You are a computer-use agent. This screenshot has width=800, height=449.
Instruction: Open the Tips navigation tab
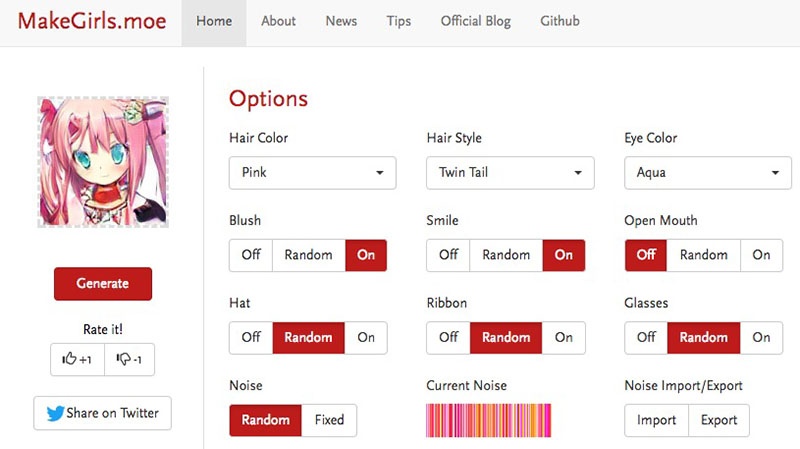pos(398,21)
